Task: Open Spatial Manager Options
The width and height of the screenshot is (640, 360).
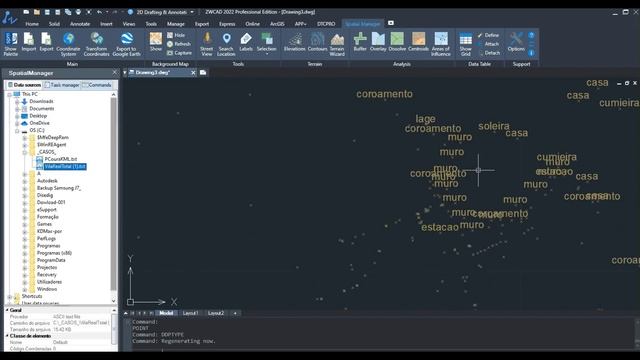Action: click(x=516, y=42)
